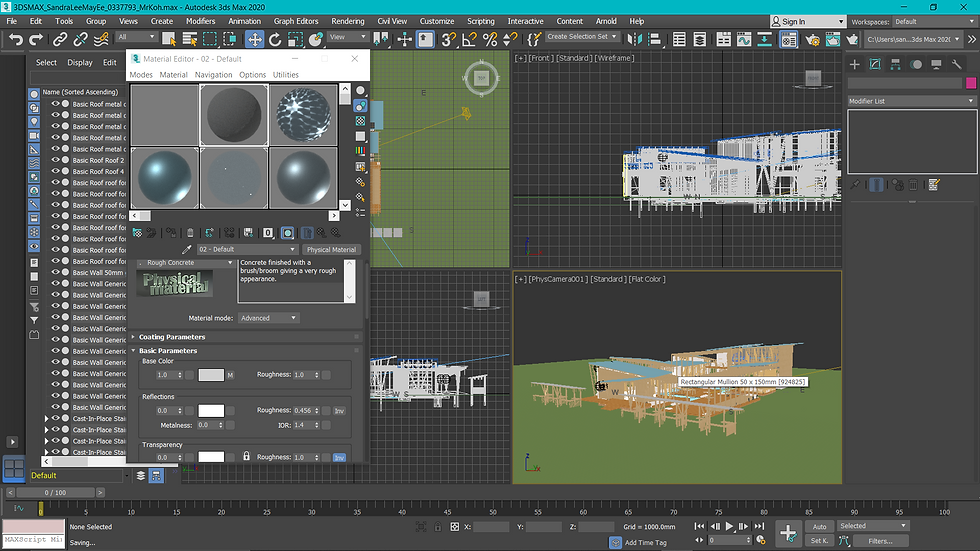Click the Render Production teapot icon
This screenshot has width=980, height=551.
[x=852, y=39]
